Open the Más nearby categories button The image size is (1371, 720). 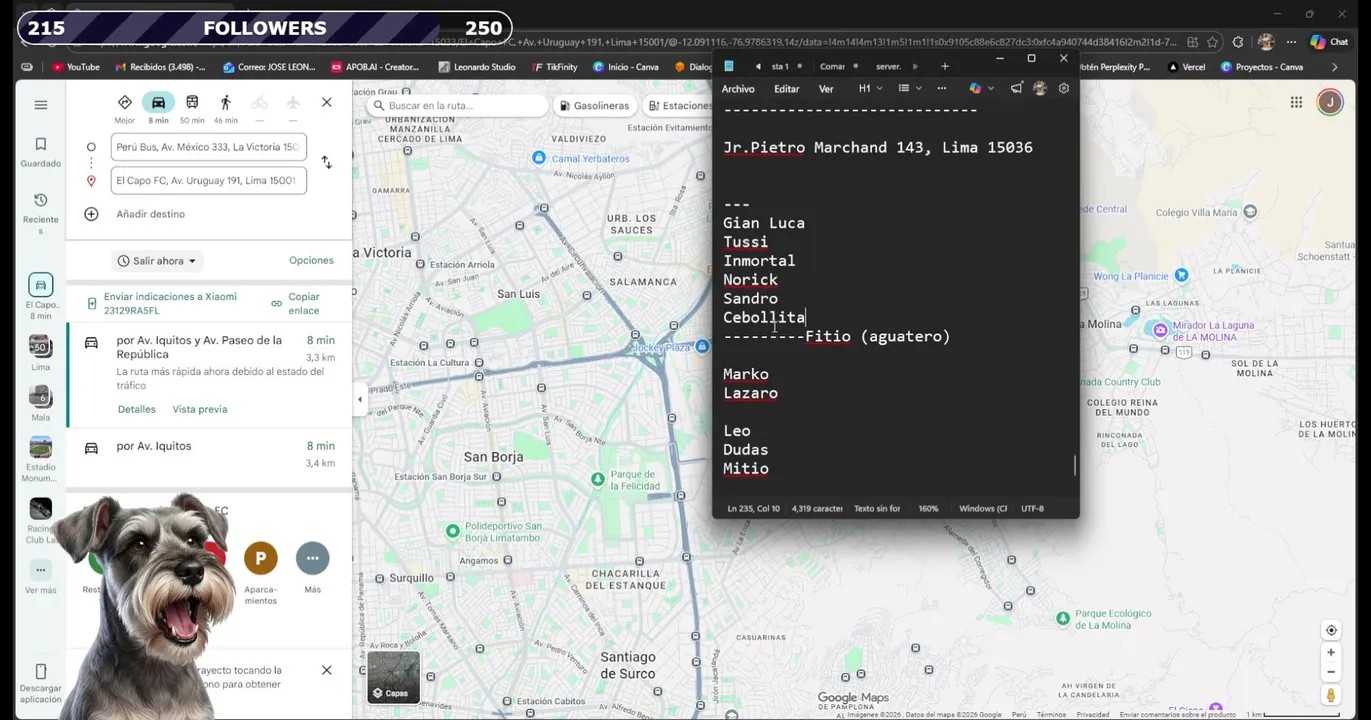pos(312,568)
